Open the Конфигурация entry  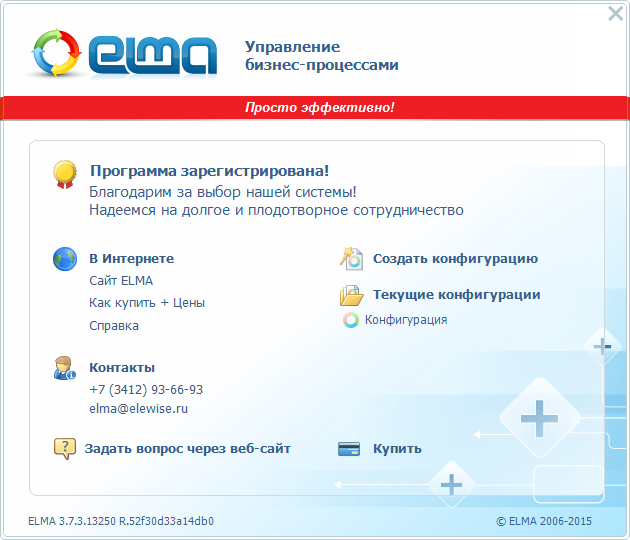[405, 320]
